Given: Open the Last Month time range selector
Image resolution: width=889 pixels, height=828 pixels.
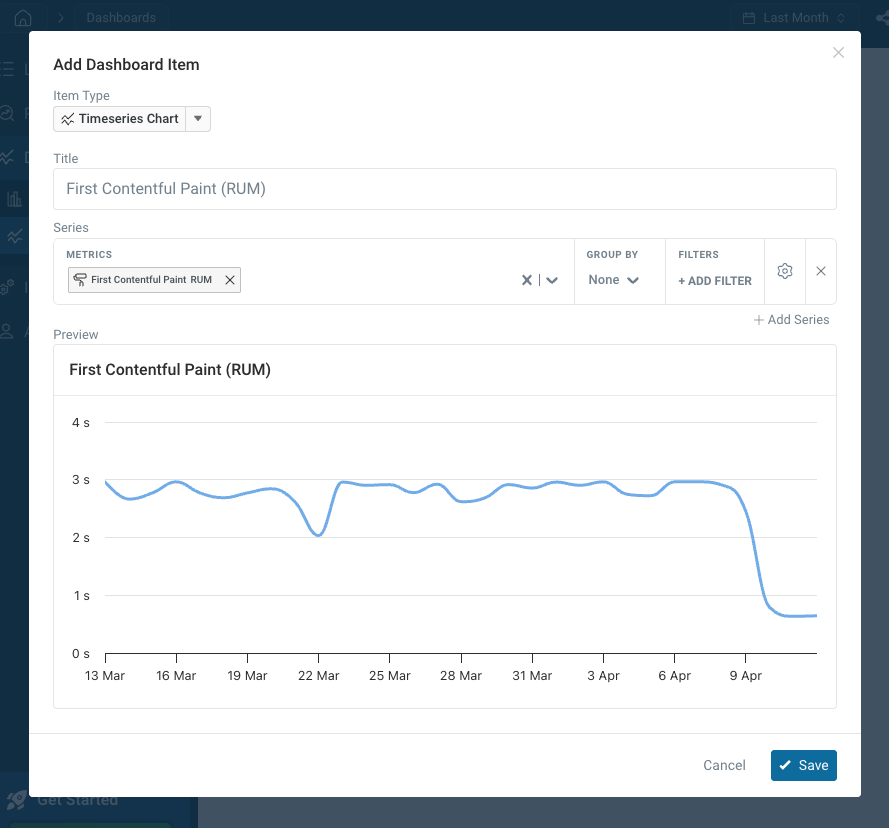Looking at the screenshot, I should tap(795, 17).
